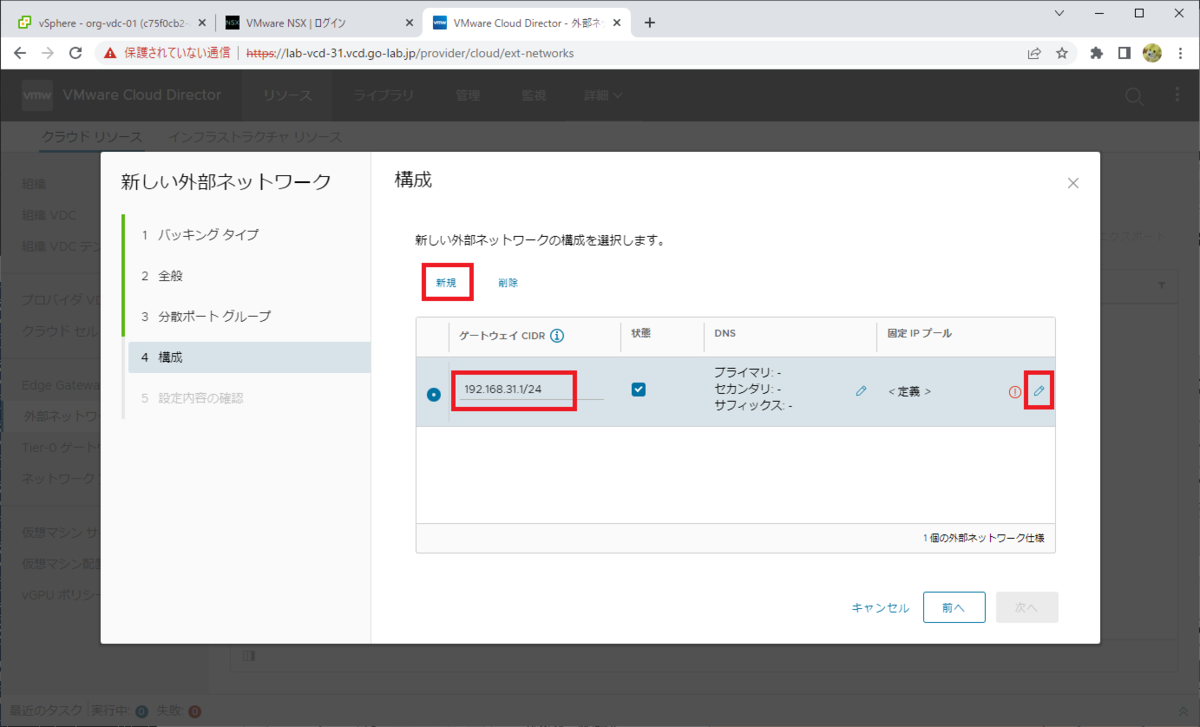Click 新規 to add a network configuration
This screenshot has width=1200, height=727.
[x=446, y=283]
